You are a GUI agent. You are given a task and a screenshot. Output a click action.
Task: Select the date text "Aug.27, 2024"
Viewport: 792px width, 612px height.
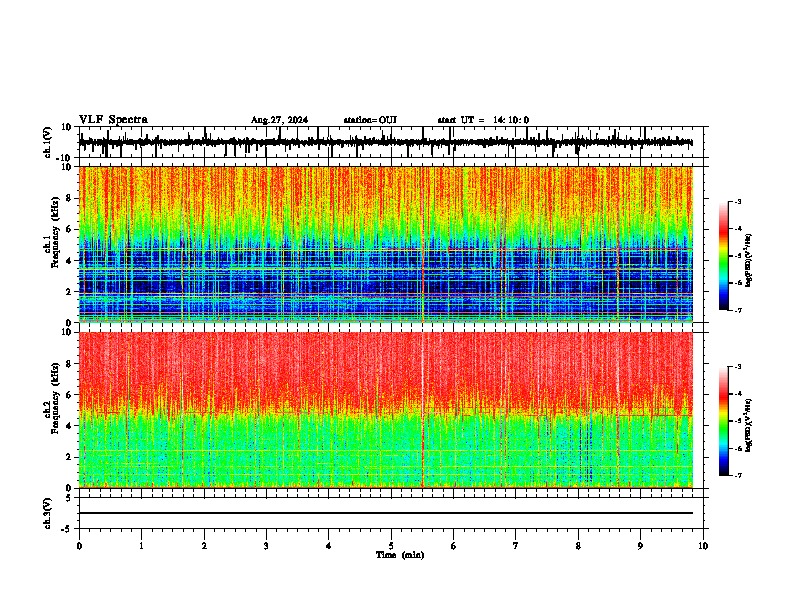[279, 120]
